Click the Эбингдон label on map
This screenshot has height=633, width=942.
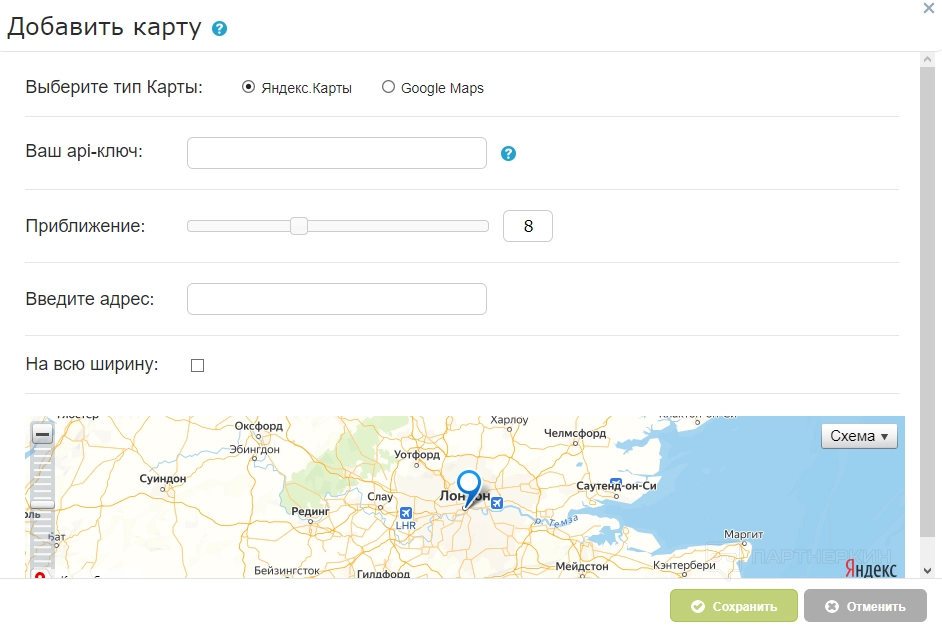255,449
